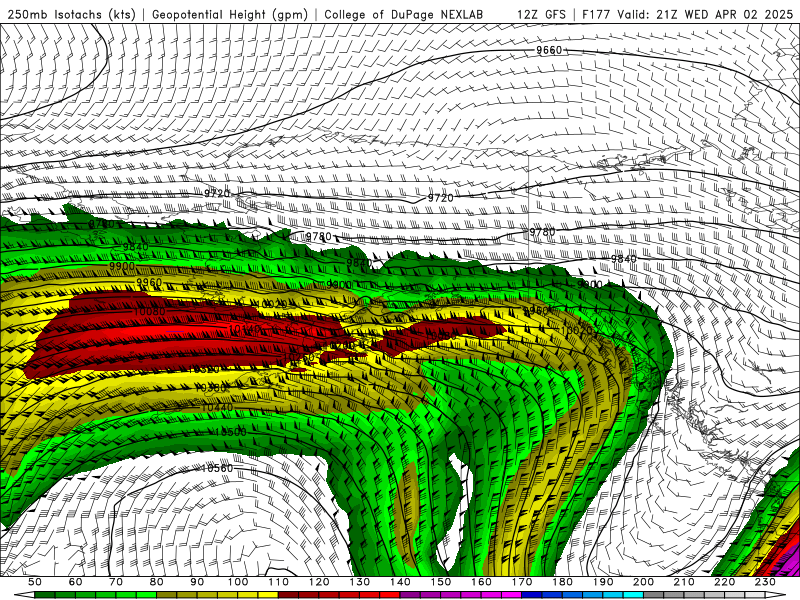
Task: Click the '200' knots color scale label
Action: [643, 582]
